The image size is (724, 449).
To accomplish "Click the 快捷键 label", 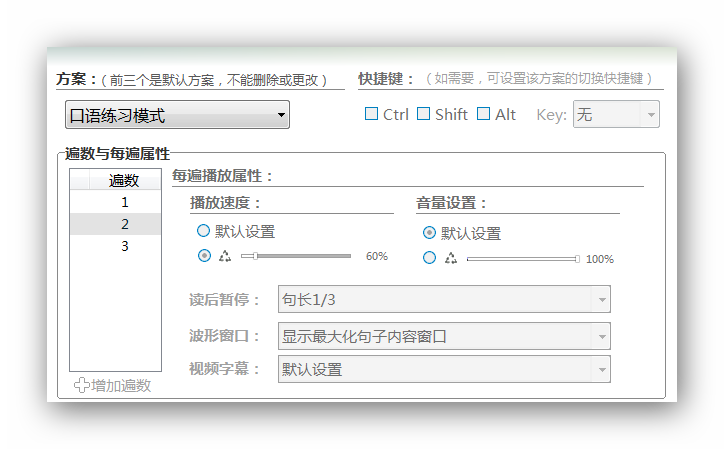I will tap(386, 79).
